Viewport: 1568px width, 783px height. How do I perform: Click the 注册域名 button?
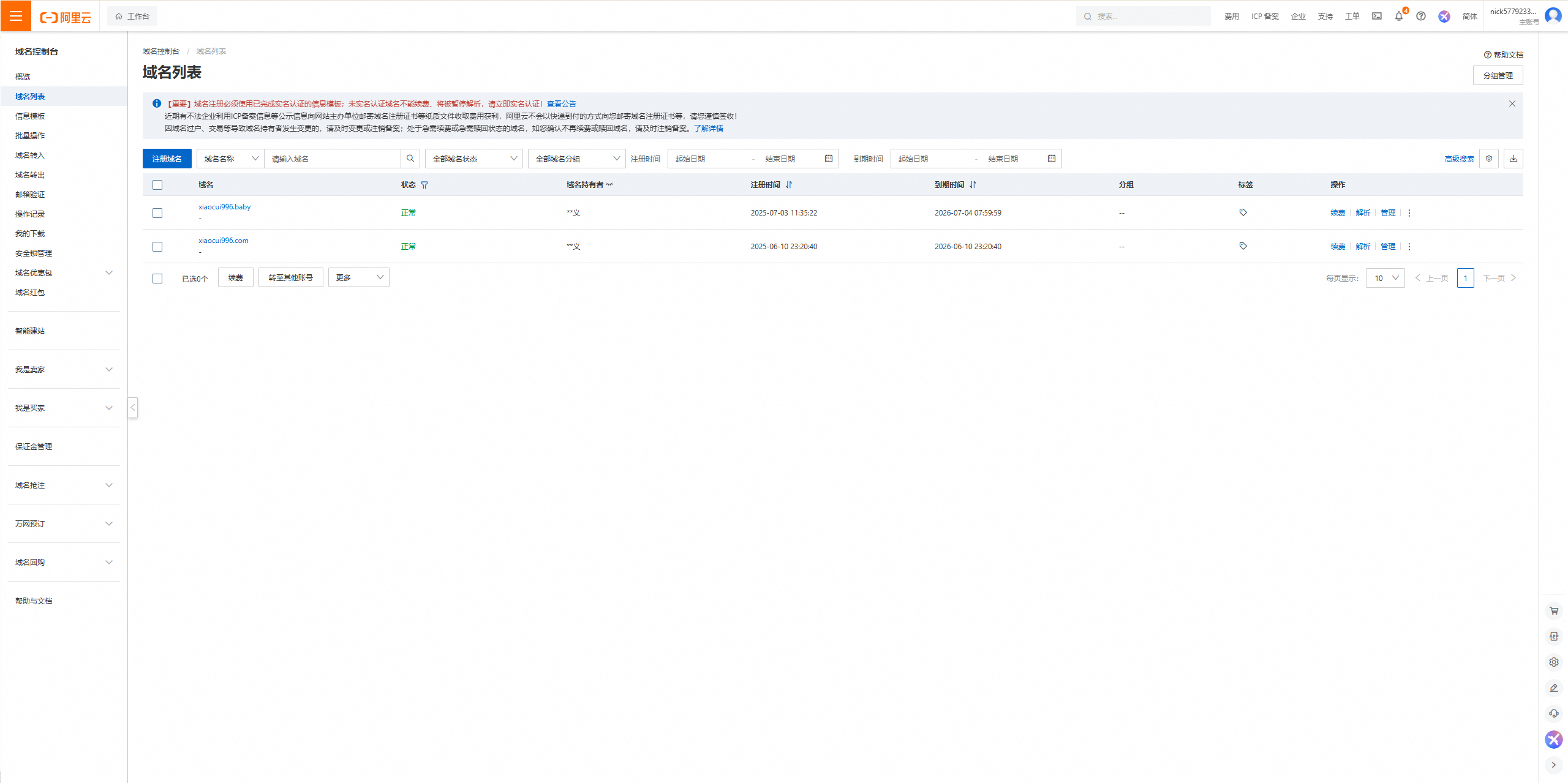click(166, 158)
